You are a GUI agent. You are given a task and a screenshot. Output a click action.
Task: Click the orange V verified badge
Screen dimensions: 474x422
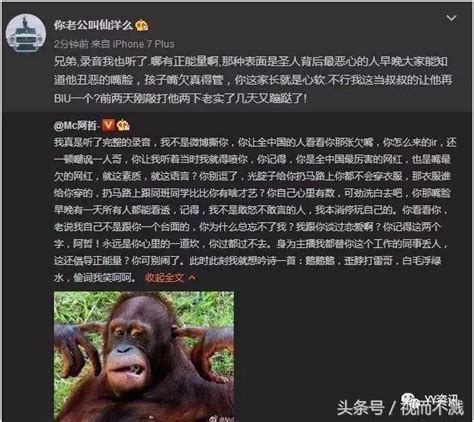pyautogui.click(x=108, y=125)
